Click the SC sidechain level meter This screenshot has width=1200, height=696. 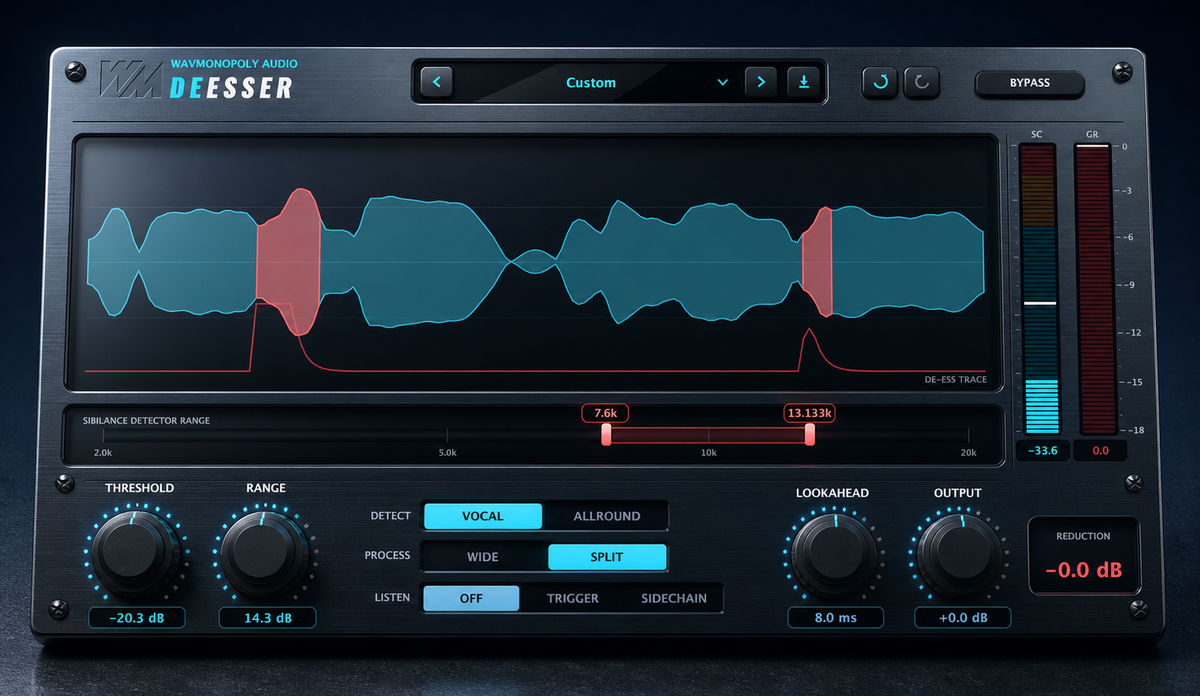click(1040, 289)
